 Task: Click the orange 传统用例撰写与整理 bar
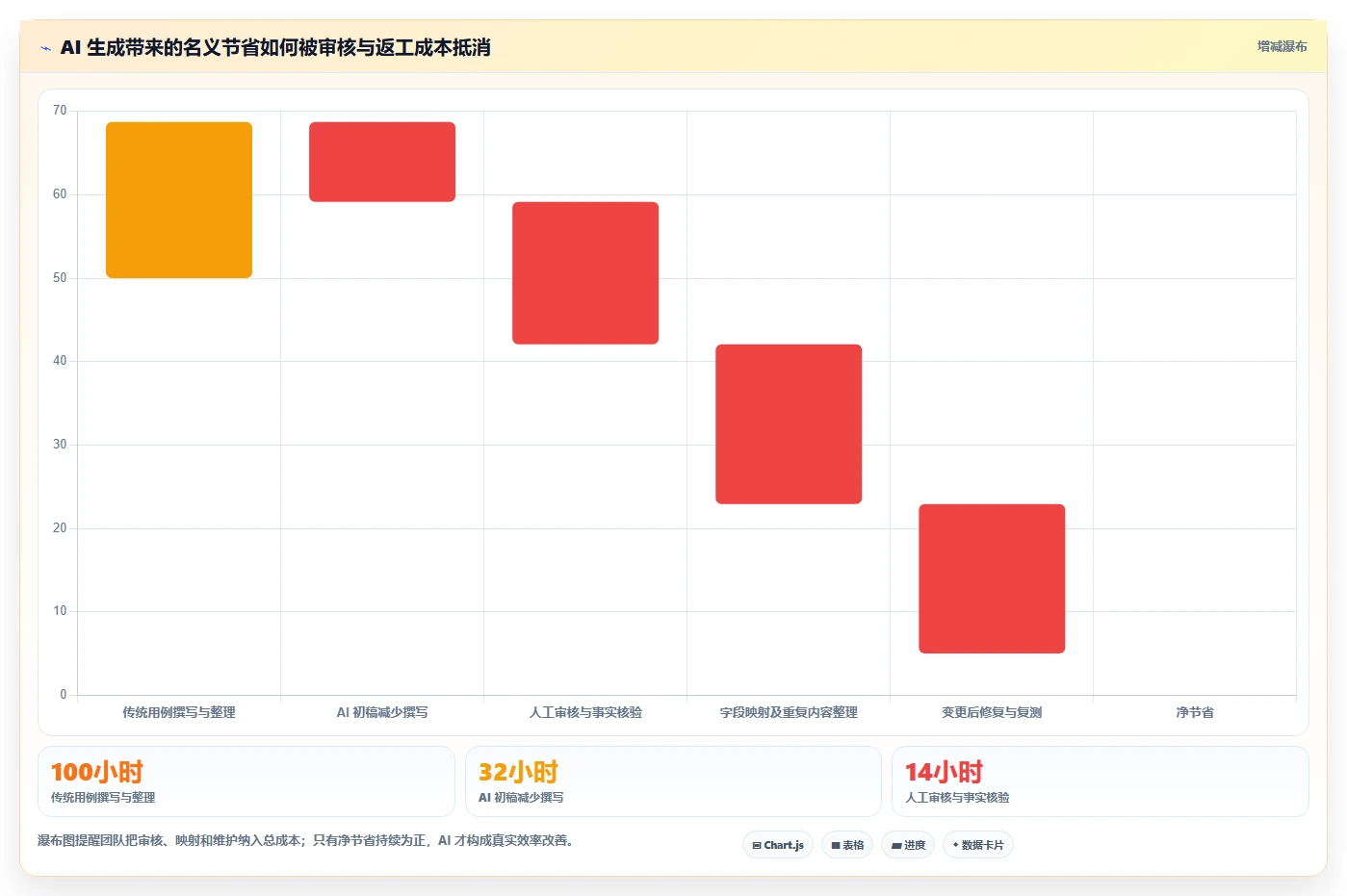(179, 200)
